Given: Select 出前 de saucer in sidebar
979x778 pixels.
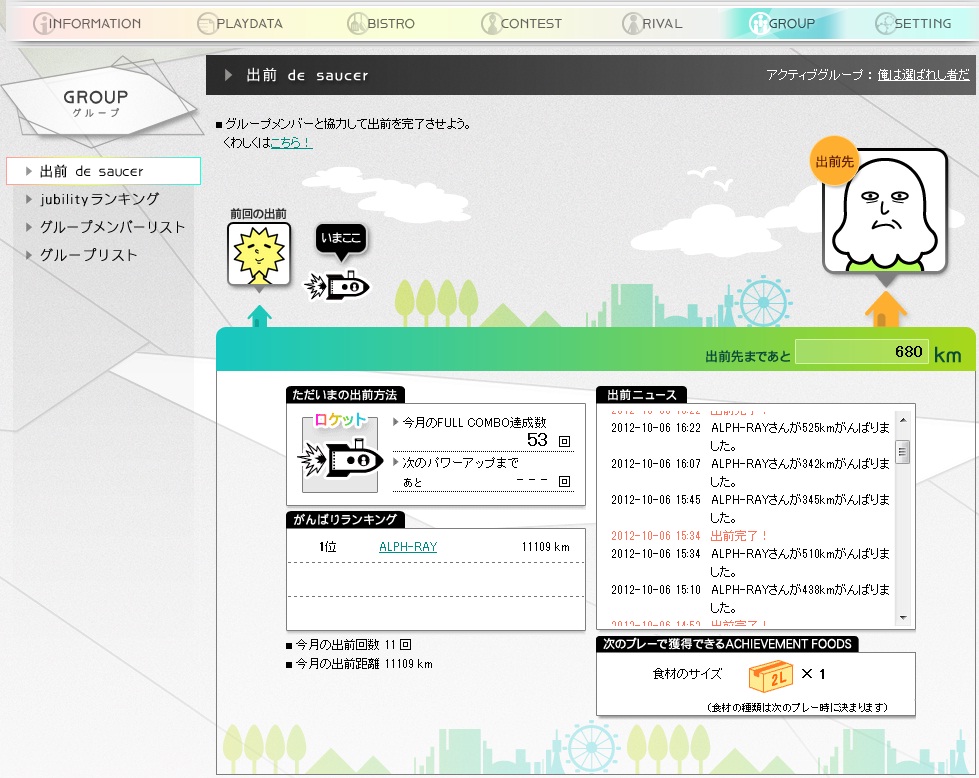Looking at the screenshot, I should point(92,171).
